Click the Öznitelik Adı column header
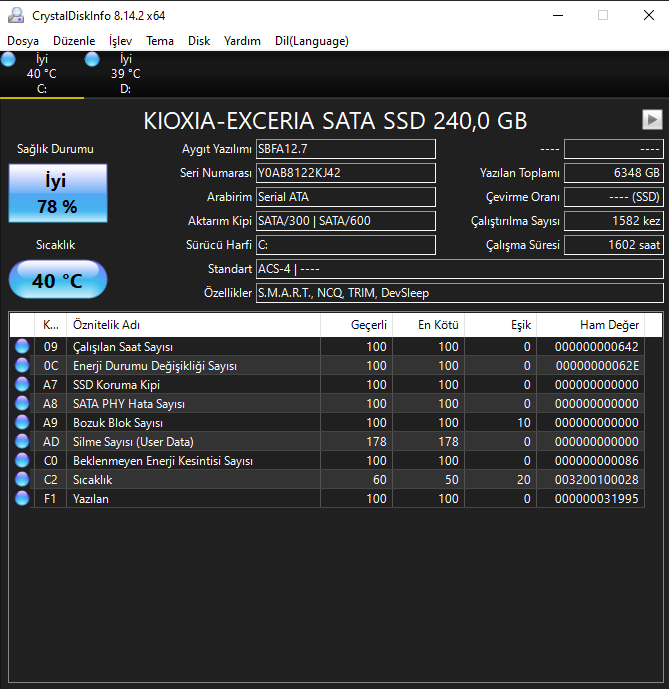This screenshot has height=689, width=669. point(193,325)
